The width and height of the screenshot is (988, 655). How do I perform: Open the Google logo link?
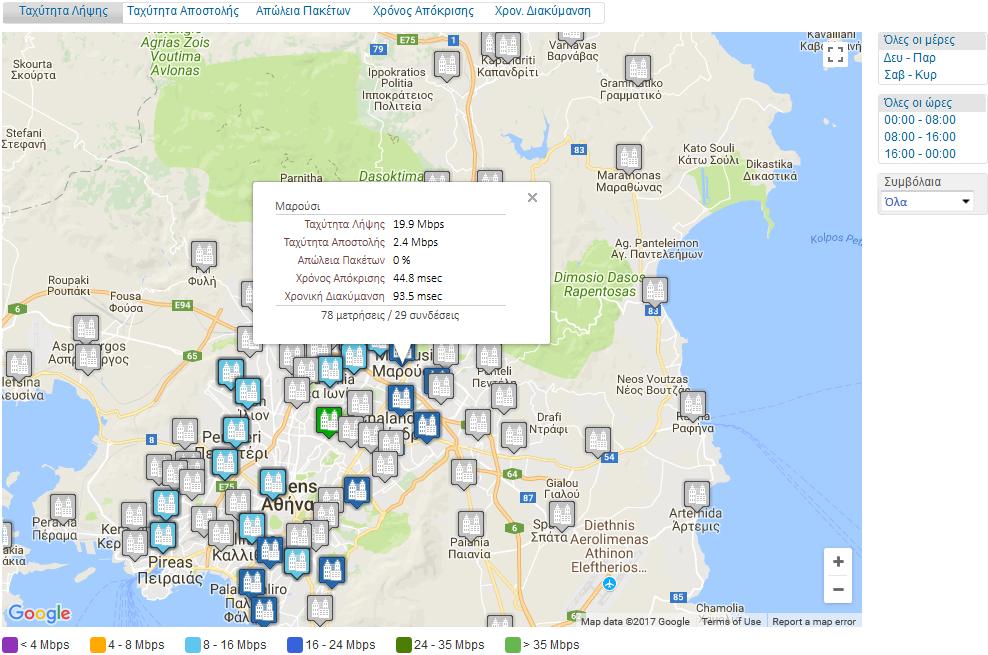tap(39, 613)
